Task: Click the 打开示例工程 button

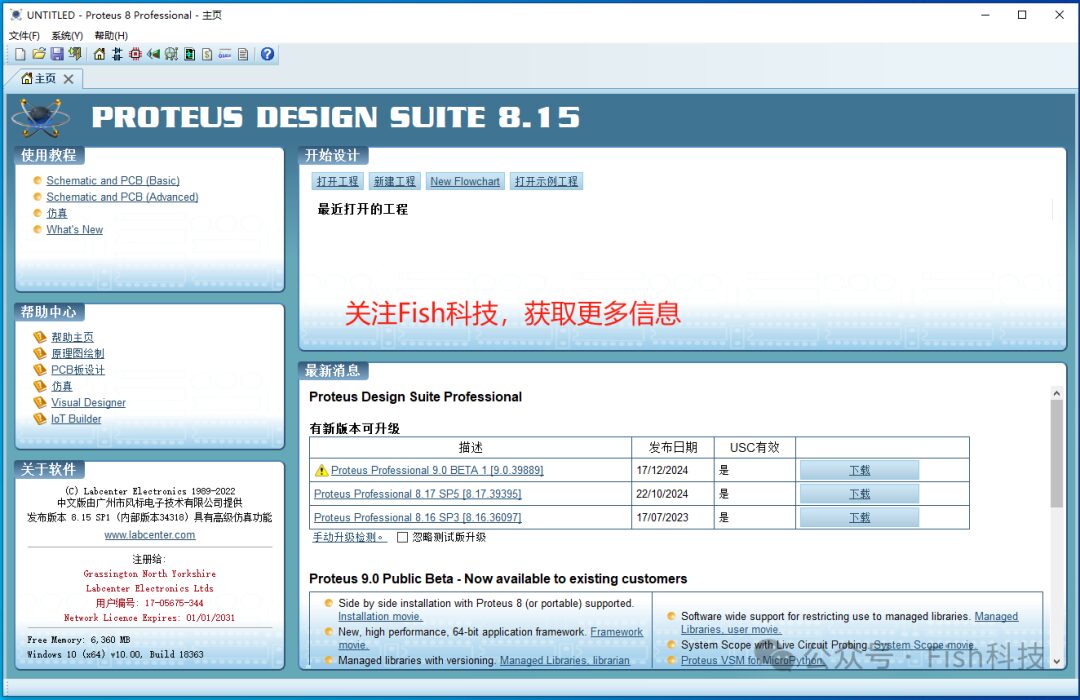Action: [546, 181]
